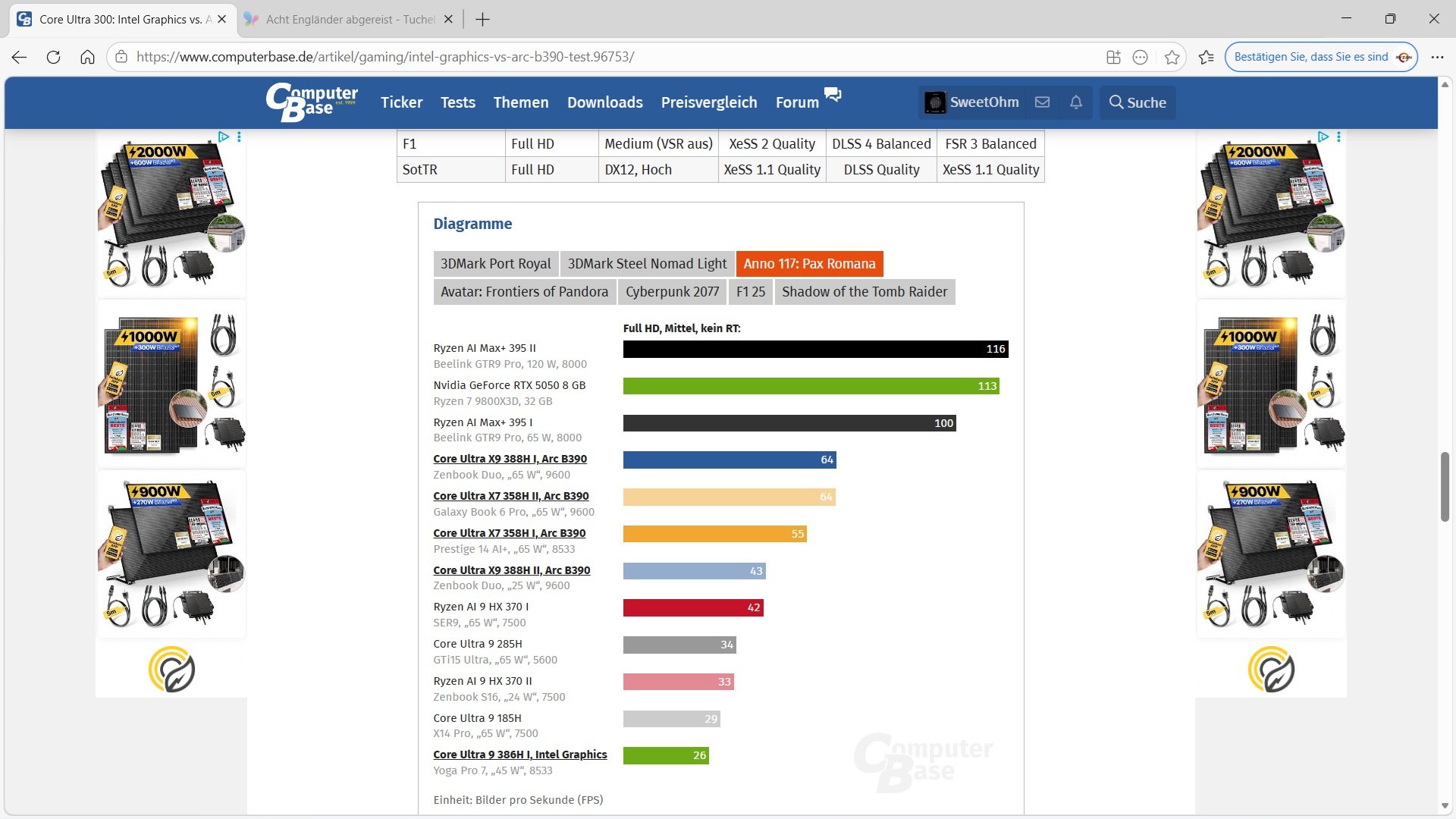
Task: Open the 2000W solar panel ad on left
Action: point(171,215)
